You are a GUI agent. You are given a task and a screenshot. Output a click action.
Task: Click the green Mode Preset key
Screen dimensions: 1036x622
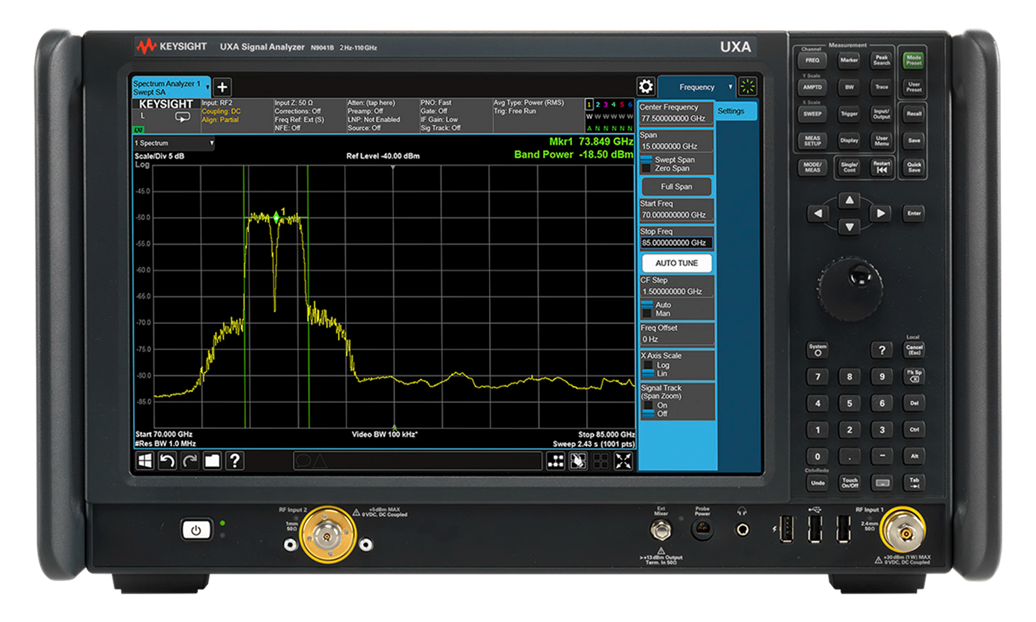pos(914,60)
